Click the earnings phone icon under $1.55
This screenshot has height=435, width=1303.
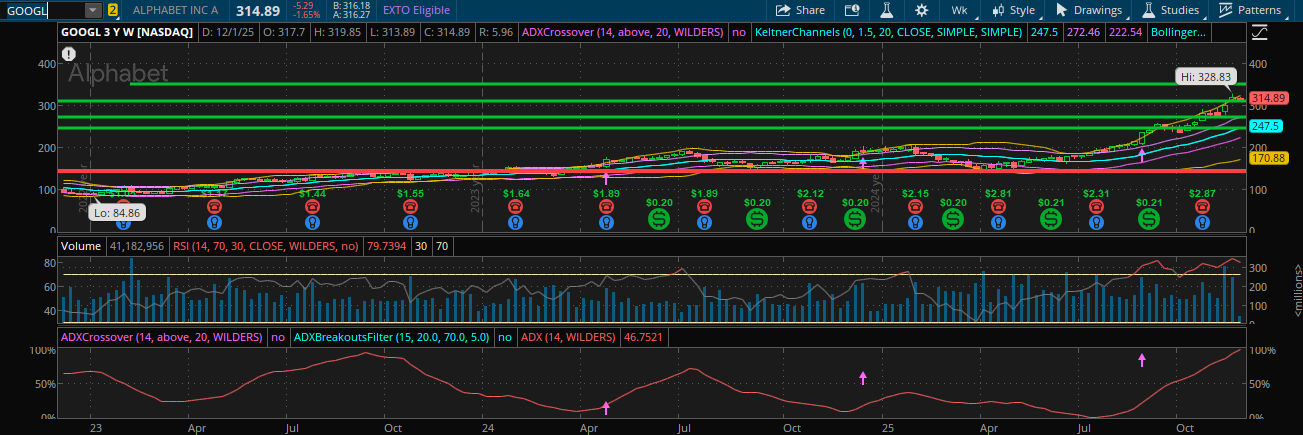coord(410,206)
